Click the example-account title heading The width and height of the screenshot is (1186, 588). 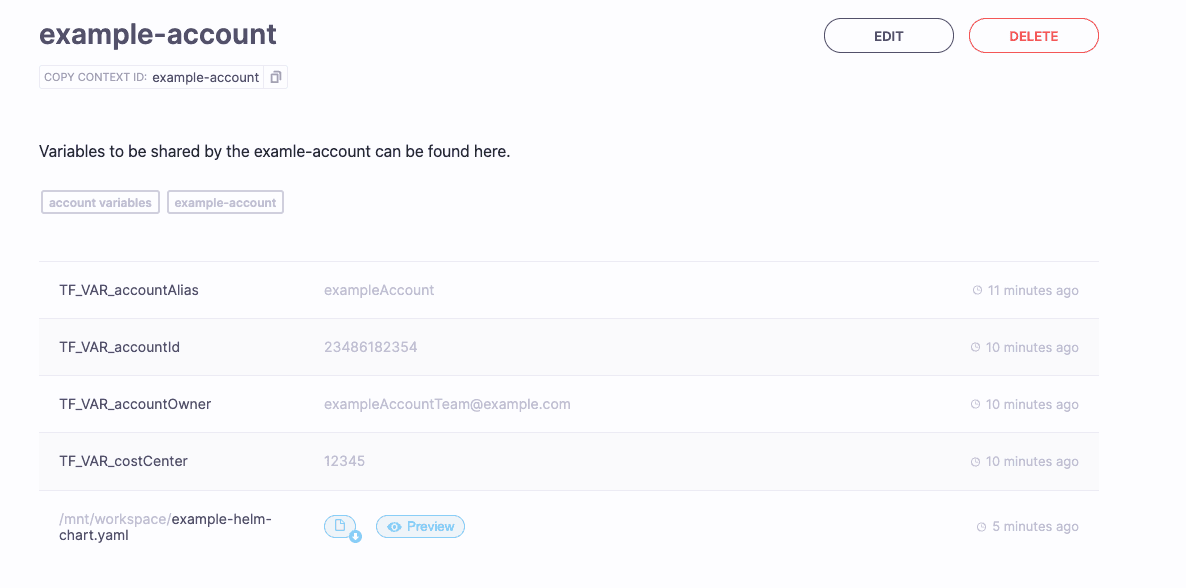coord(157,33)
